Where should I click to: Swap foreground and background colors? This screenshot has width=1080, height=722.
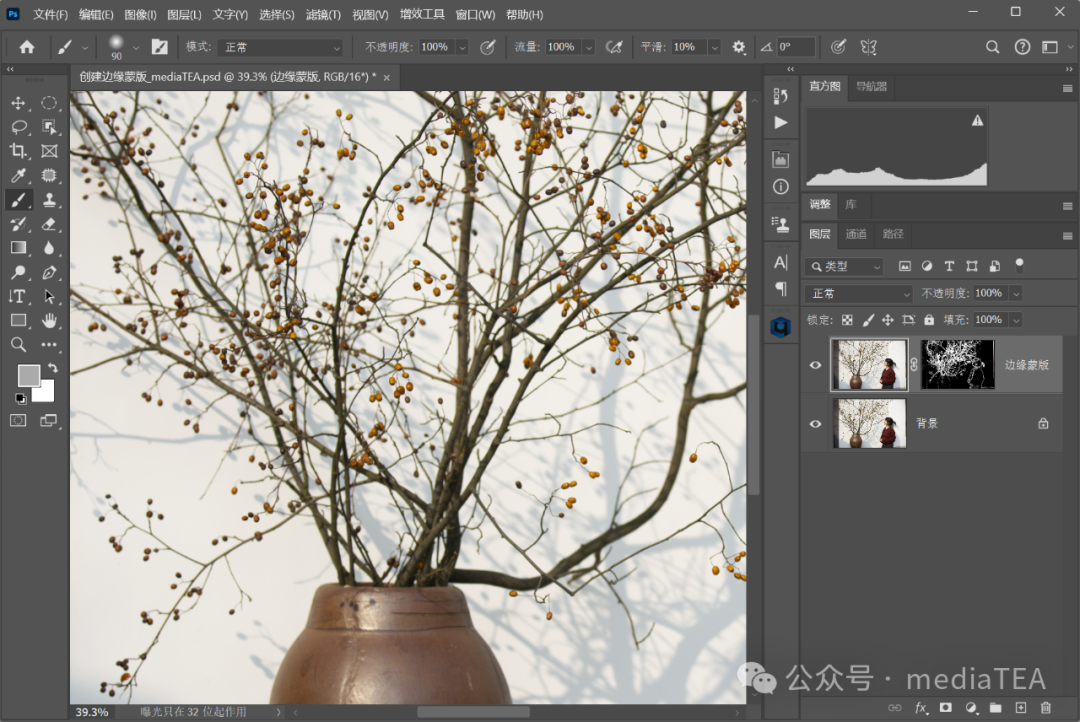52,369
